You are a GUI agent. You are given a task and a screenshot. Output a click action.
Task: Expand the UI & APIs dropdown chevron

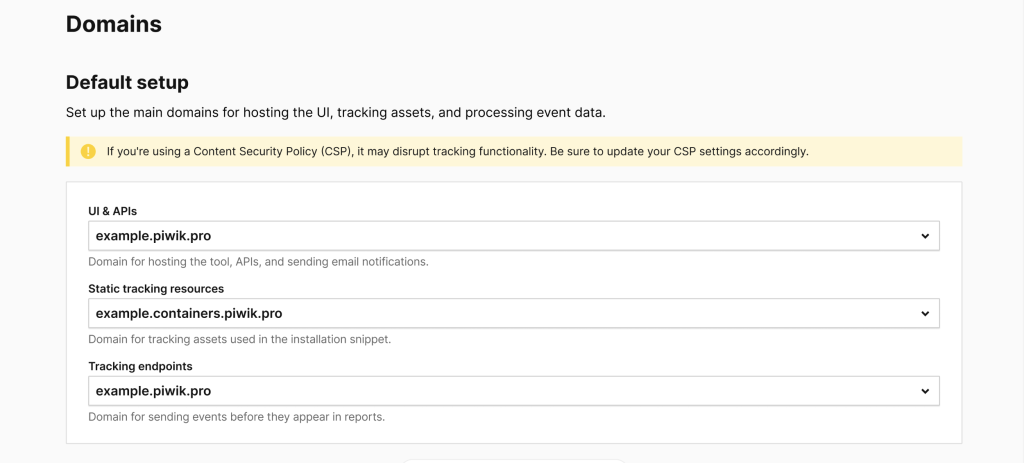click(925, 236)
